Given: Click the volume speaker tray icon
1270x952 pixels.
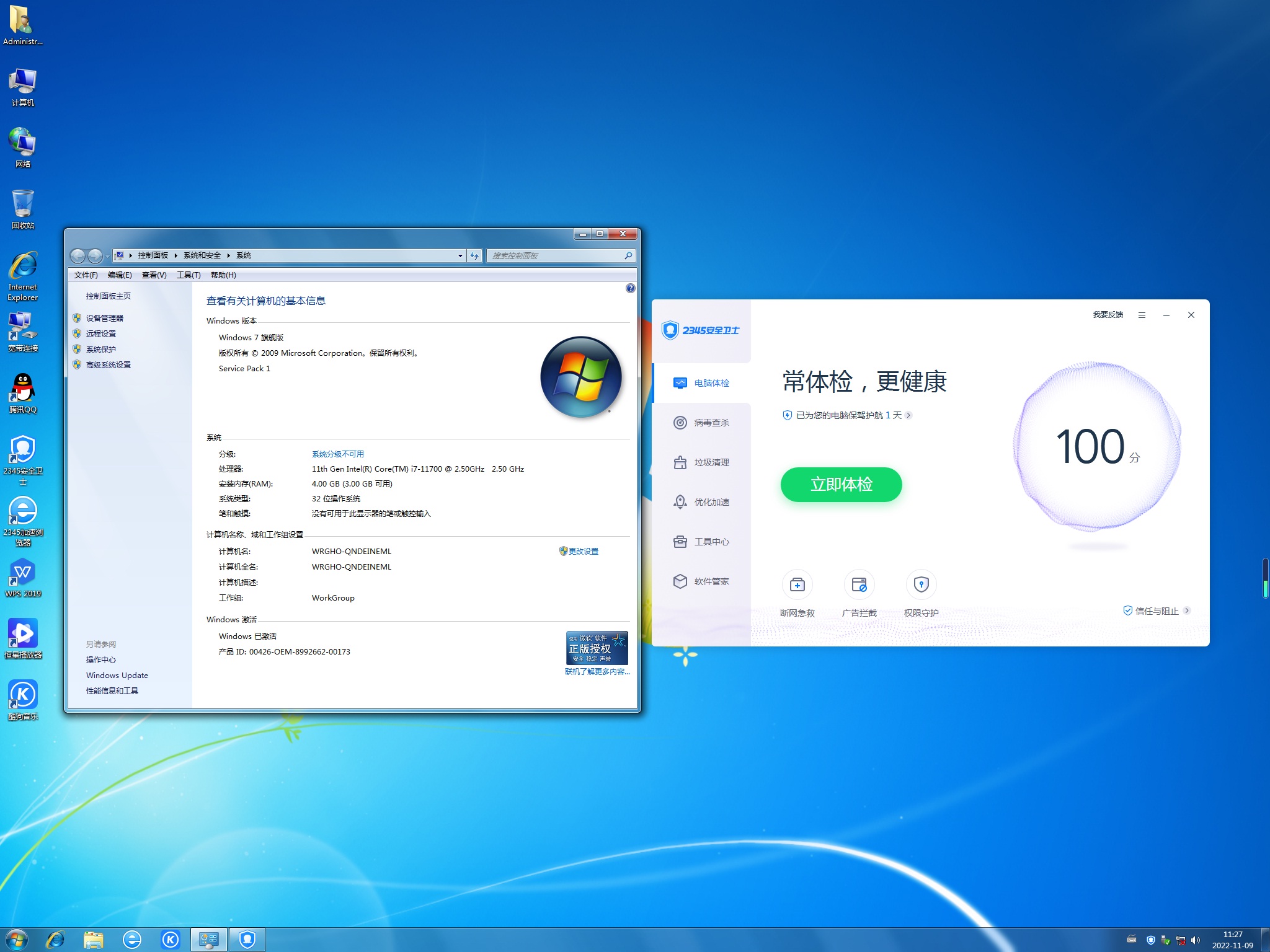Looking at the screenshot, I should 1196,940.
